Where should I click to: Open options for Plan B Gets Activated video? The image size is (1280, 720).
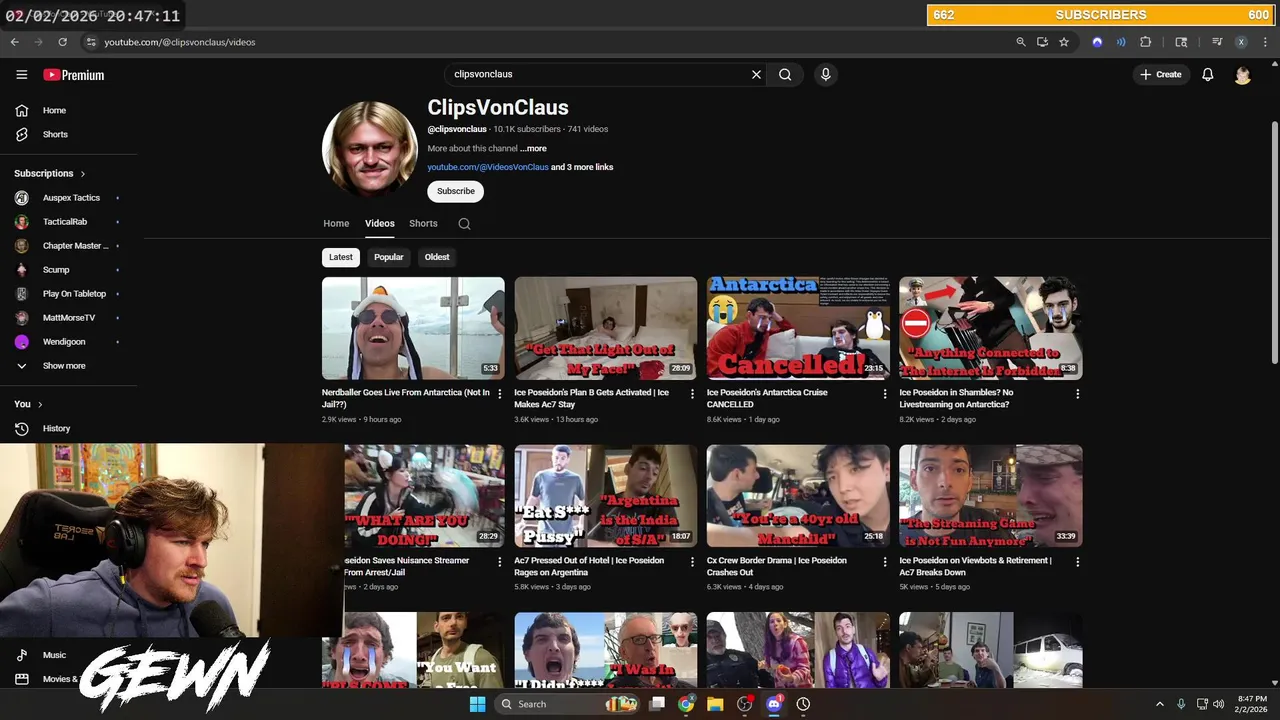coord(692,394)
